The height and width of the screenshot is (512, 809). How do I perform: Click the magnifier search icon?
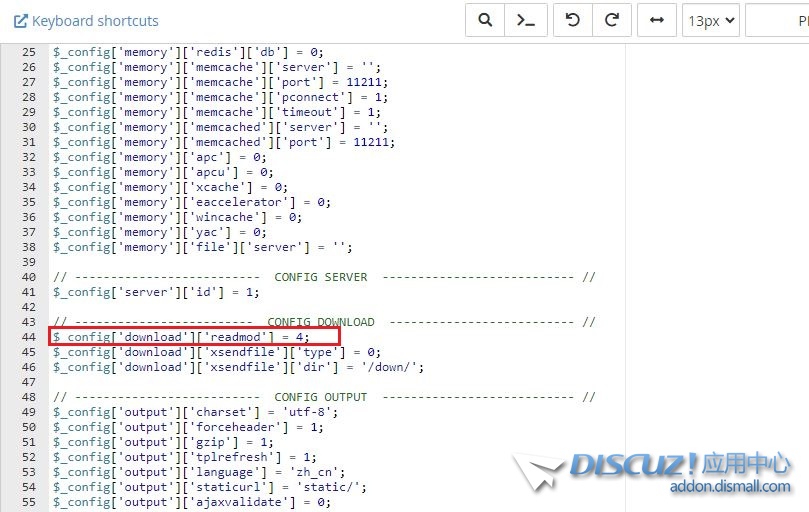coord(485,20)
